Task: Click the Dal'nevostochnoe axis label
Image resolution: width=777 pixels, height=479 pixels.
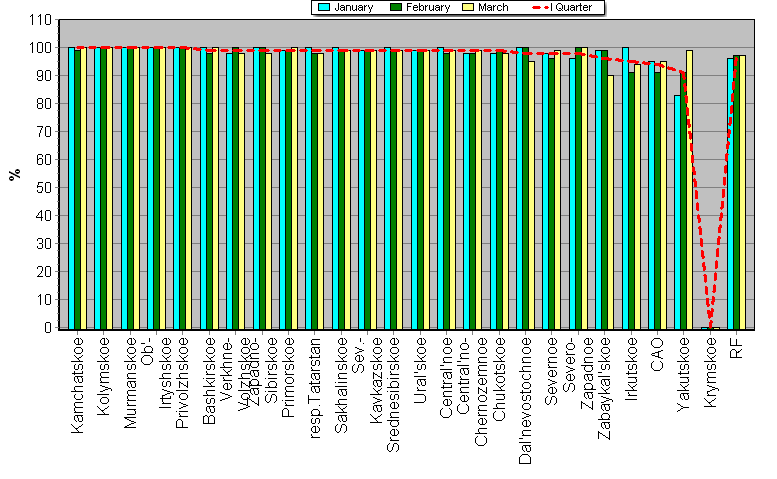Action: click(525, 401)
